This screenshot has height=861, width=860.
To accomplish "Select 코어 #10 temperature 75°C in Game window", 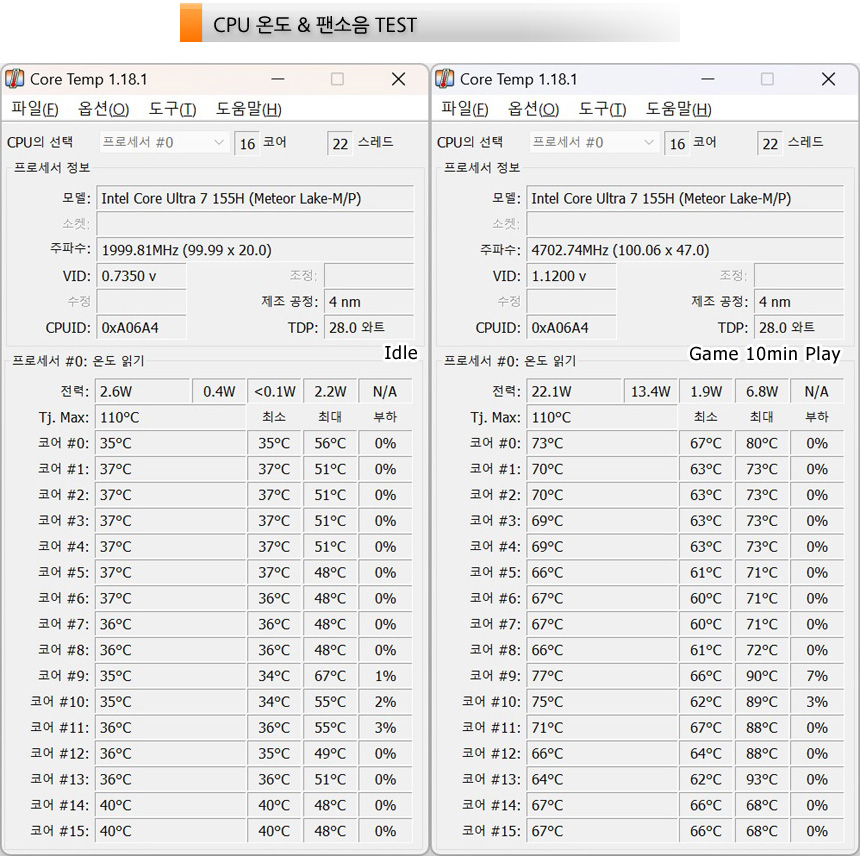I will click(x=602, y=702).
